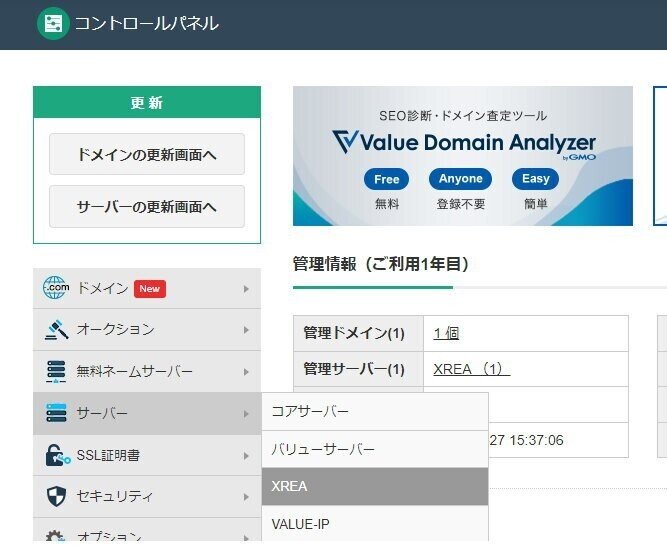Image resolution: width=667 pixels, height=546 pixels.
Task: Expand the SSL証明書 submenu arrow
Action: [x=246, y=455]
